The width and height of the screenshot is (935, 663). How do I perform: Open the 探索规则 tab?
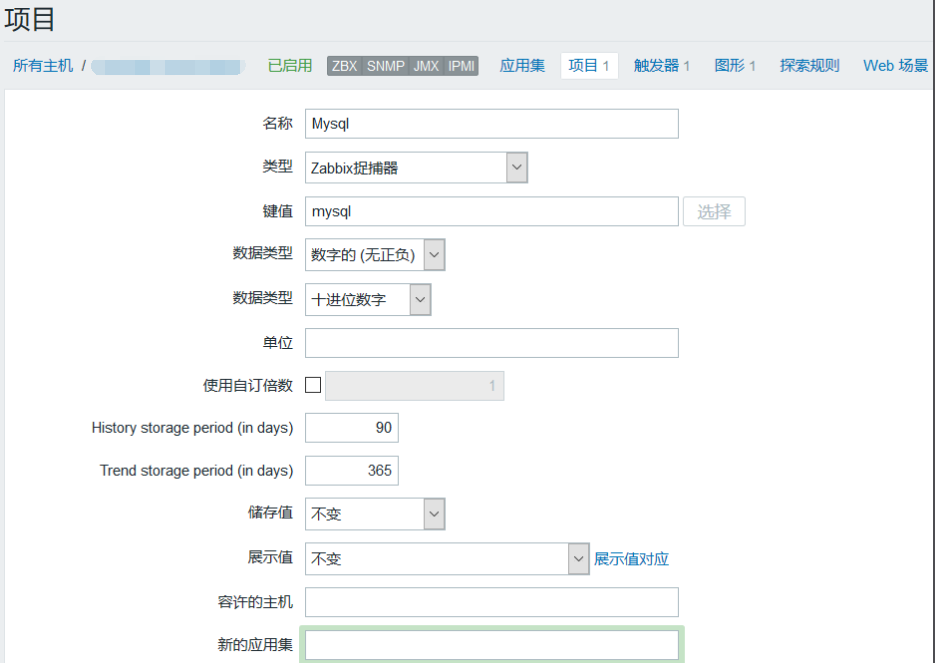(808, 66)
